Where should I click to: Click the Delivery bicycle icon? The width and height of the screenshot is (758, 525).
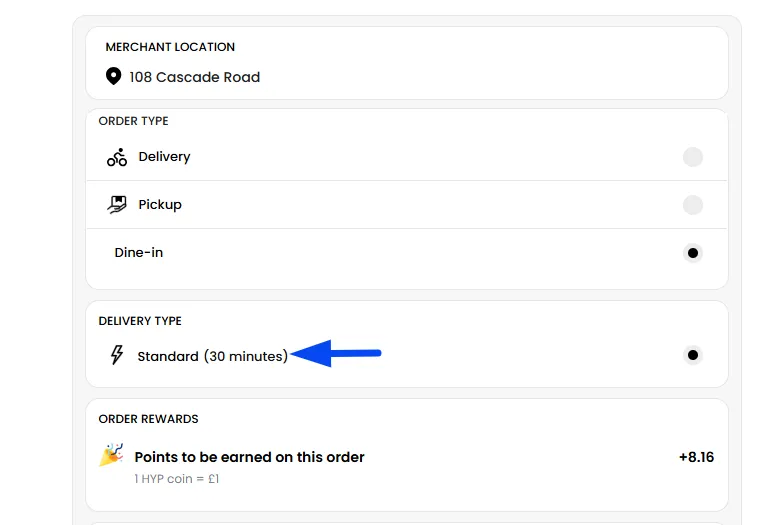pyautogui.click(x=117, y=157)
